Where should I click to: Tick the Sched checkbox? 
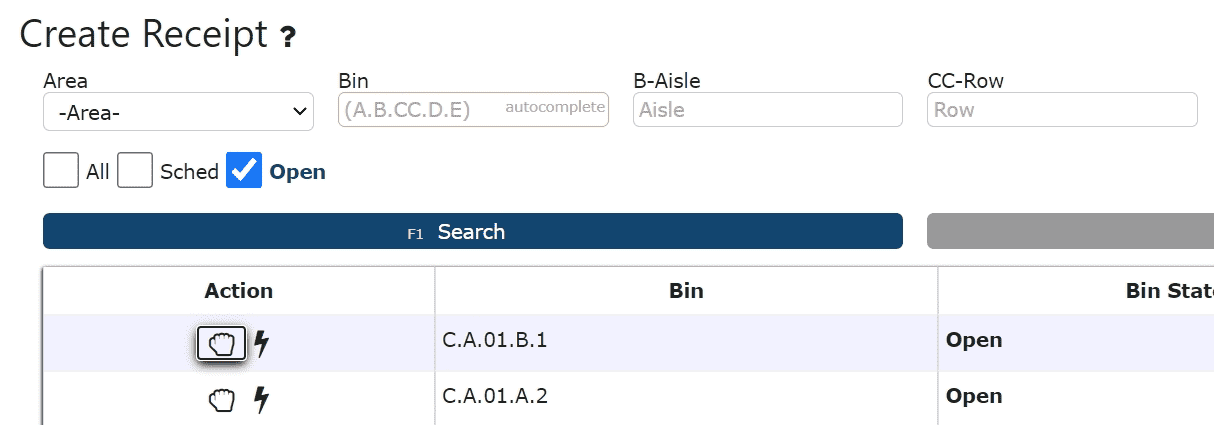click(135, 170)
